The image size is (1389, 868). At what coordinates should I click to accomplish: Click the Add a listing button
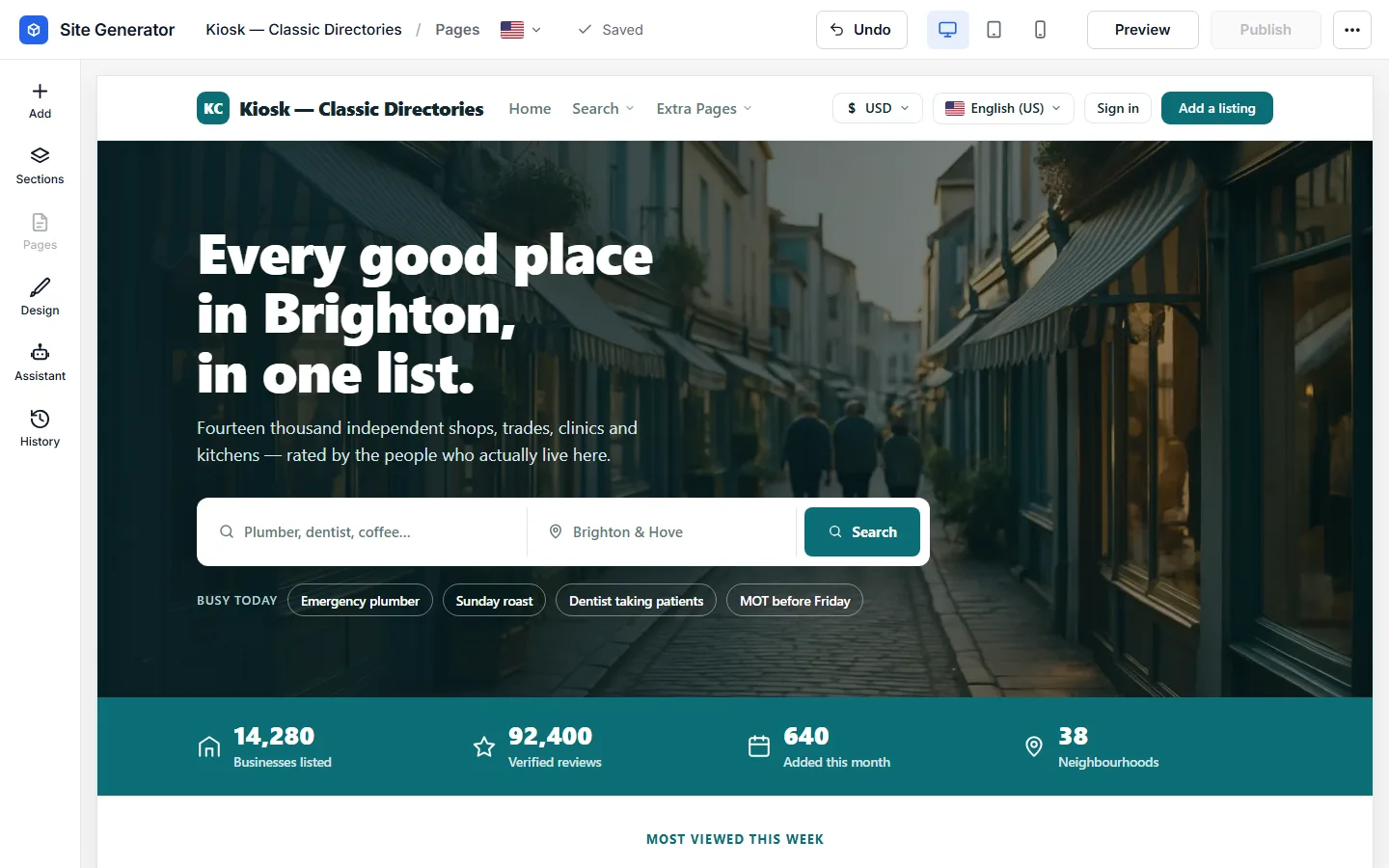pyautogui.click(x=1217, y=108)
